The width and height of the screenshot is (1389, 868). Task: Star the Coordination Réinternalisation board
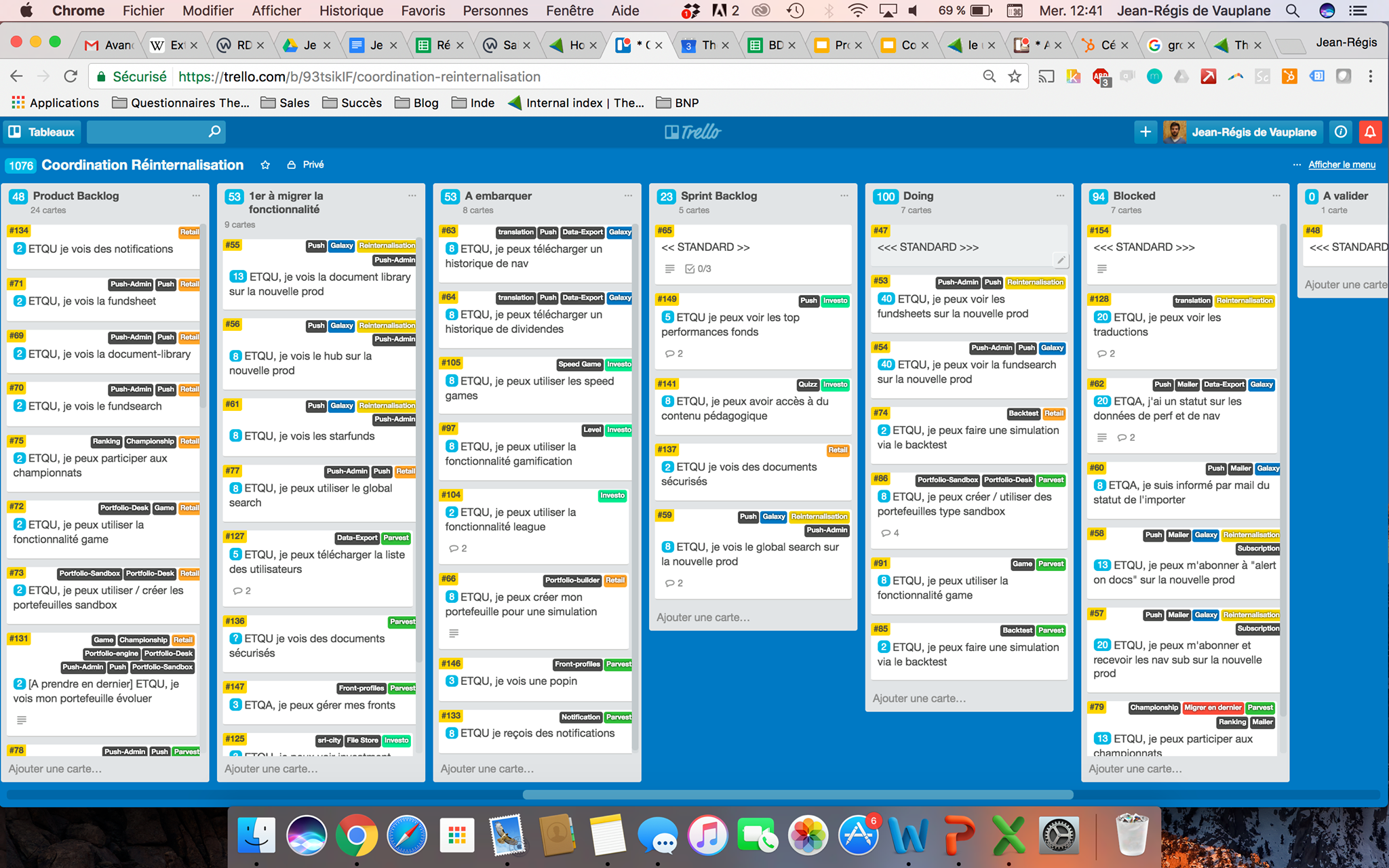[265, 165]
